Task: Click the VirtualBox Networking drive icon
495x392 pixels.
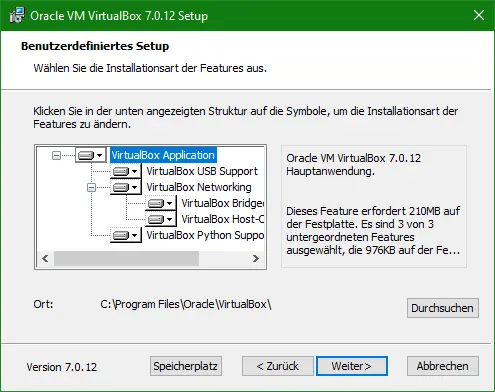Action: (x=126, y=187)
